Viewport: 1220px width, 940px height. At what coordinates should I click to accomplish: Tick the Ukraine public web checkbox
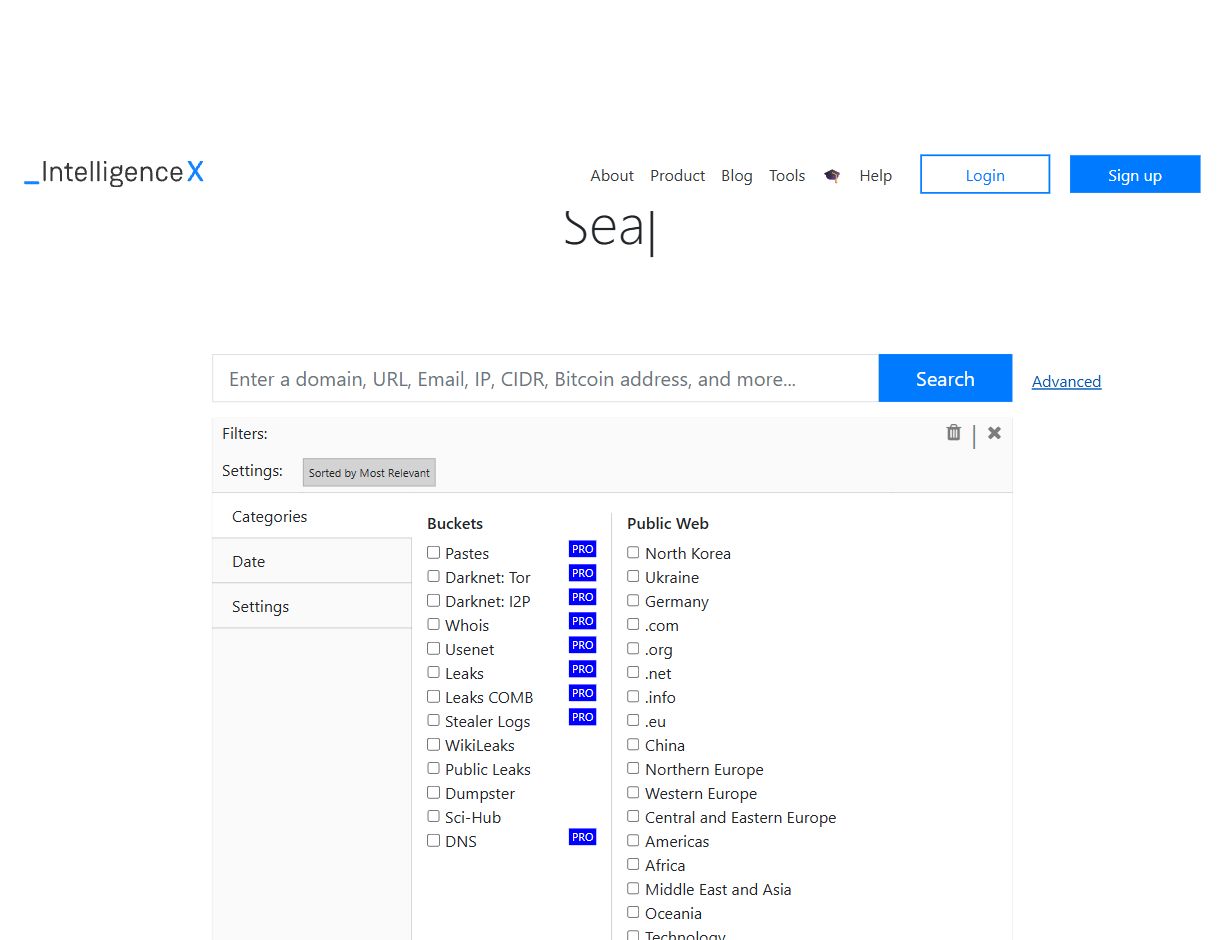coord(633,576)
